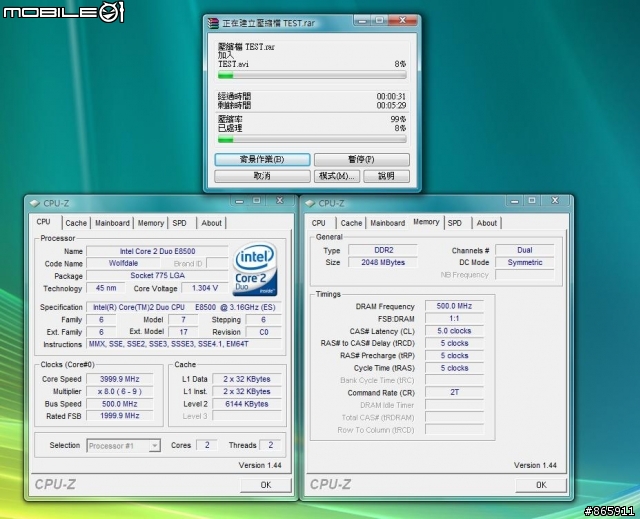This screenshot has height=519, width=640.
Task: Open help with the 說明 button
Action: (x=386, y=176)
